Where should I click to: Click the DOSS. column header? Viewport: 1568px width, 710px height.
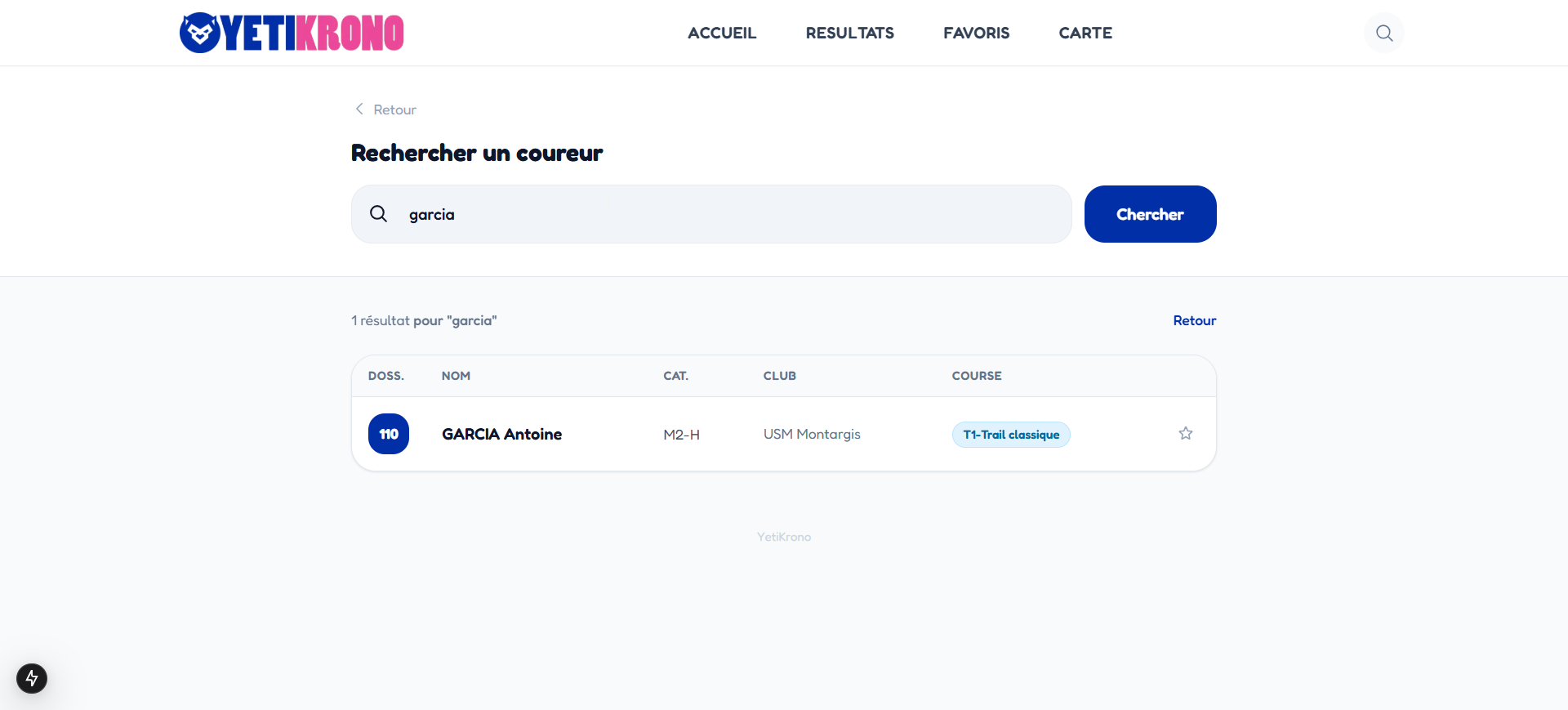pos(385,376)
